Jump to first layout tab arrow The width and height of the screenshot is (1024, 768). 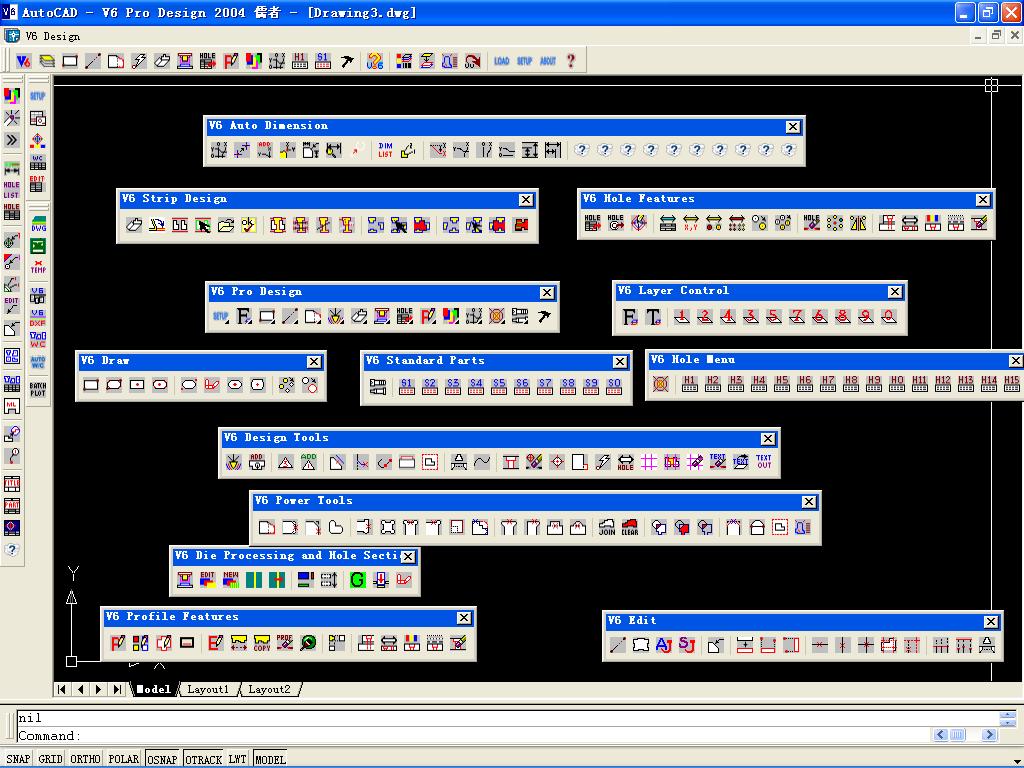coord(61,689)
